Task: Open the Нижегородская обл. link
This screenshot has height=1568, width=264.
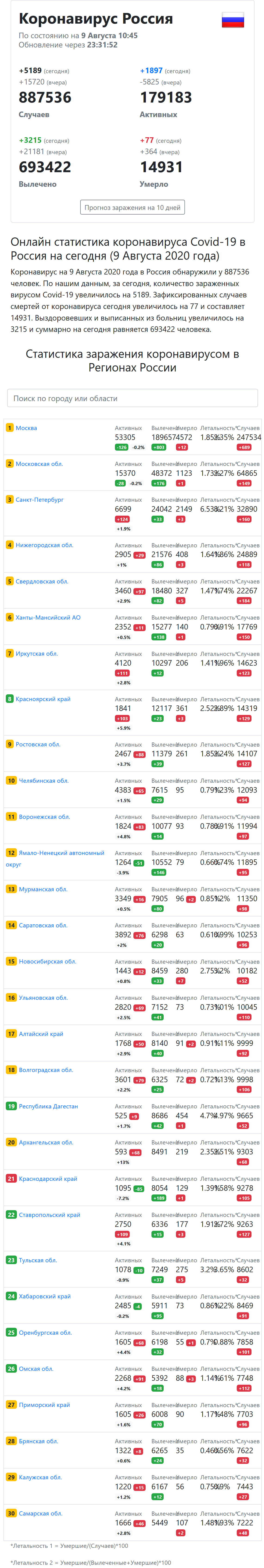Action: point(44,546)
